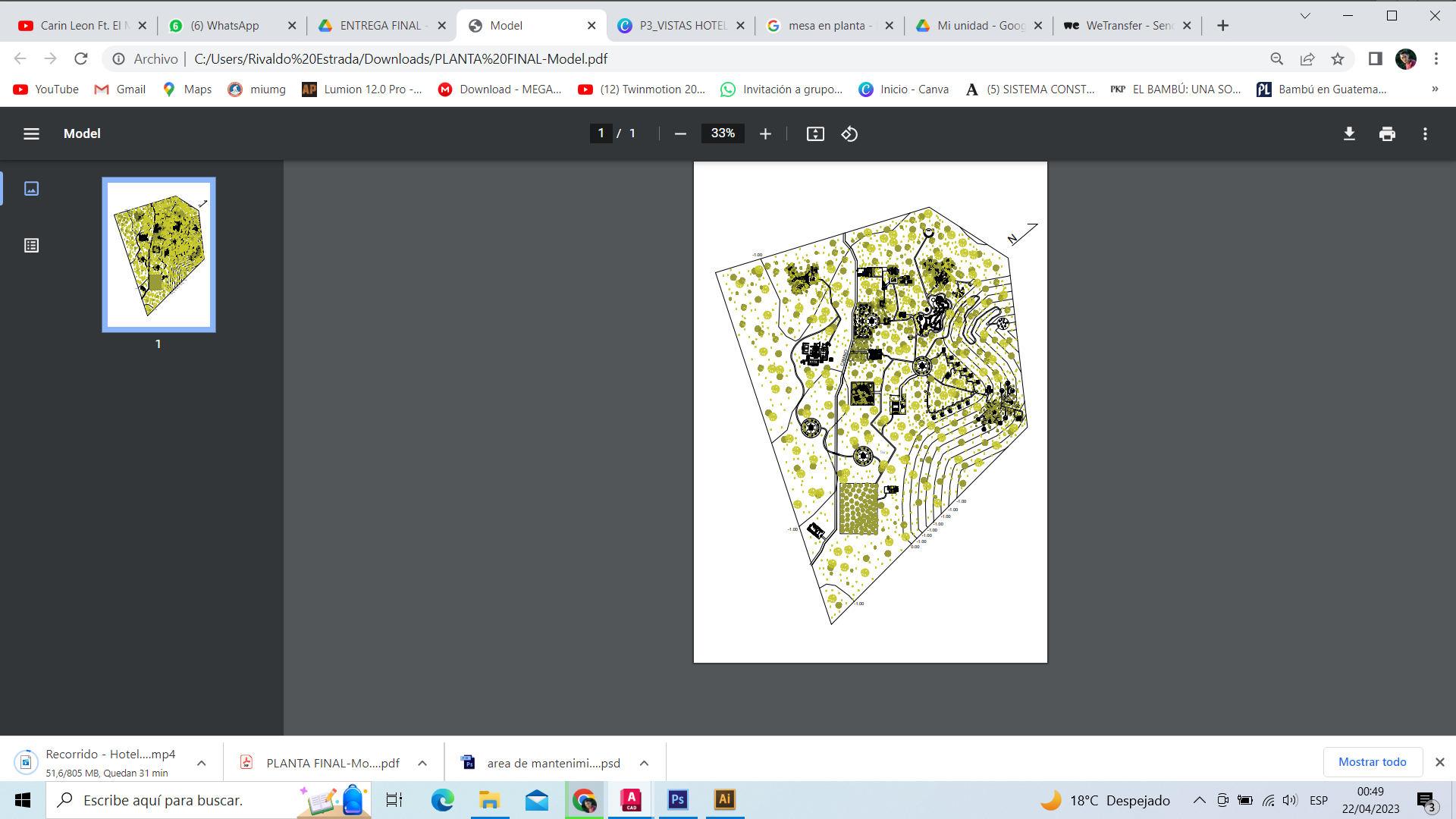The width and height of the screenshot is (1456, 819).
Task: Open the PDF viewer more actions menu
Action: pos(1425,133)
